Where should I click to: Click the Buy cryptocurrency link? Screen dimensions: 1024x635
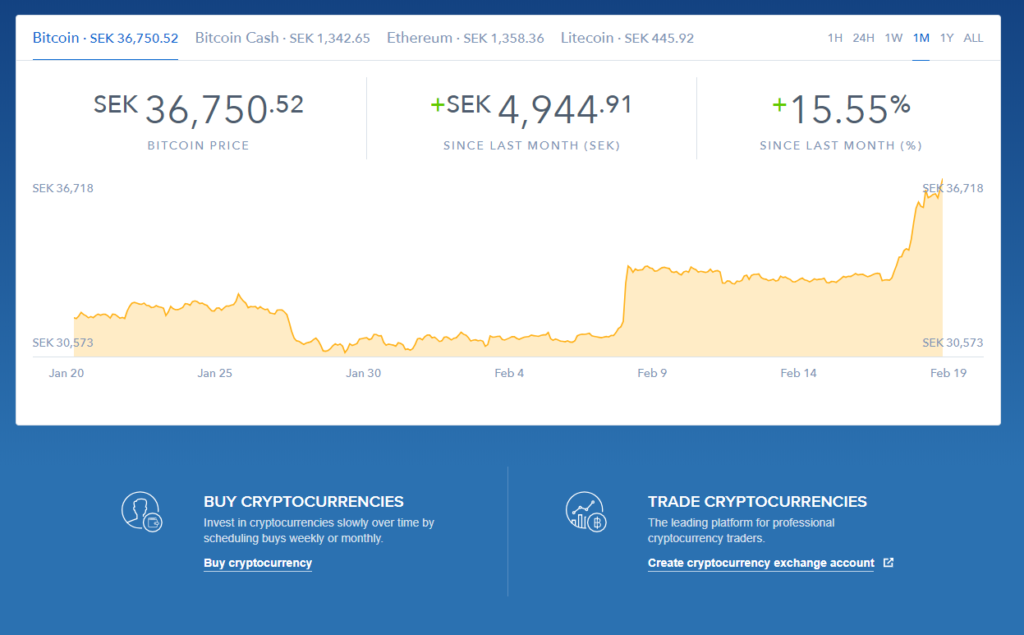pyautogui.click(x=257, y=562)
